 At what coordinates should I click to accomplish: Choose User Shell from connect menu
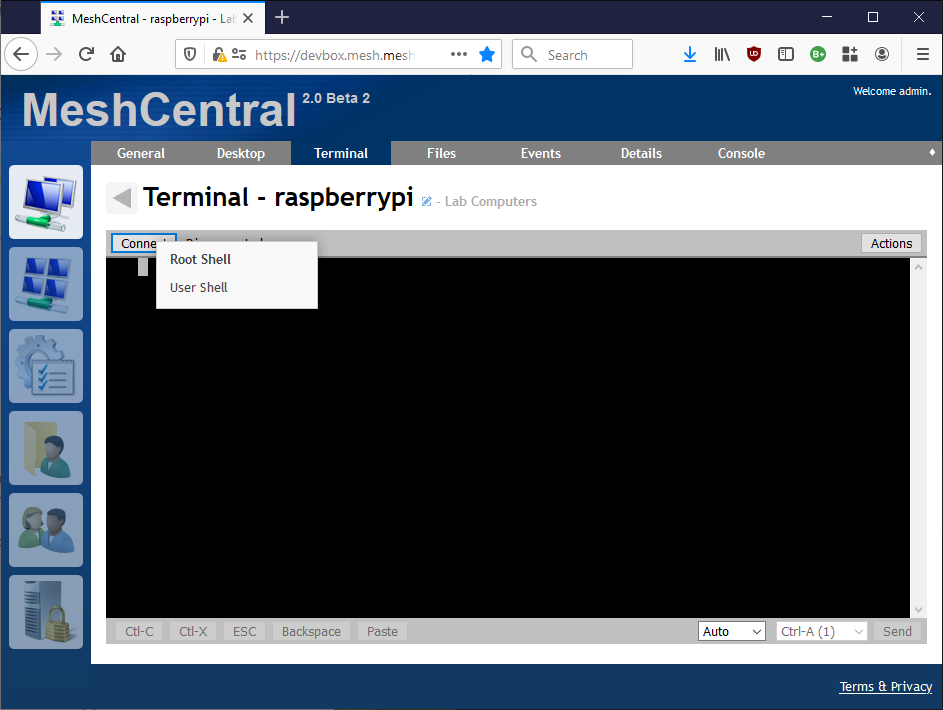237,287
